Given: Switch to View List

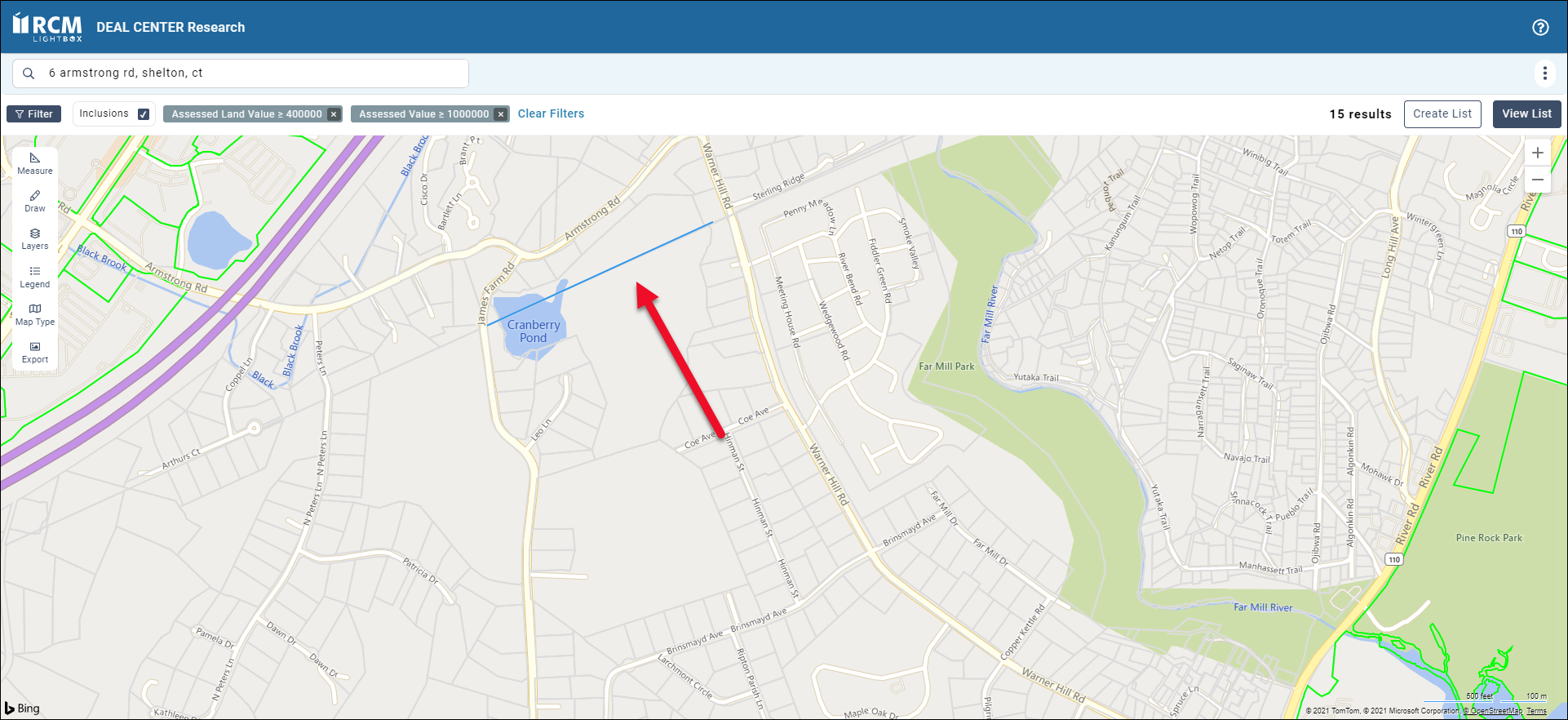Looking at the screenshot, I should click(1526, 114).
